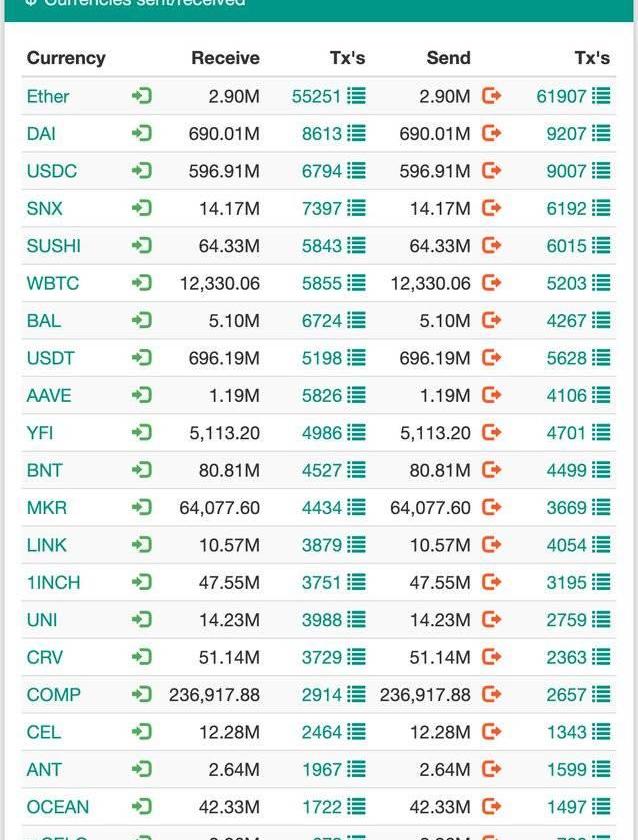Open the receive transactions list icon for OCEAN
Viewport: 638px width, 840px height.
pos(357,806)
